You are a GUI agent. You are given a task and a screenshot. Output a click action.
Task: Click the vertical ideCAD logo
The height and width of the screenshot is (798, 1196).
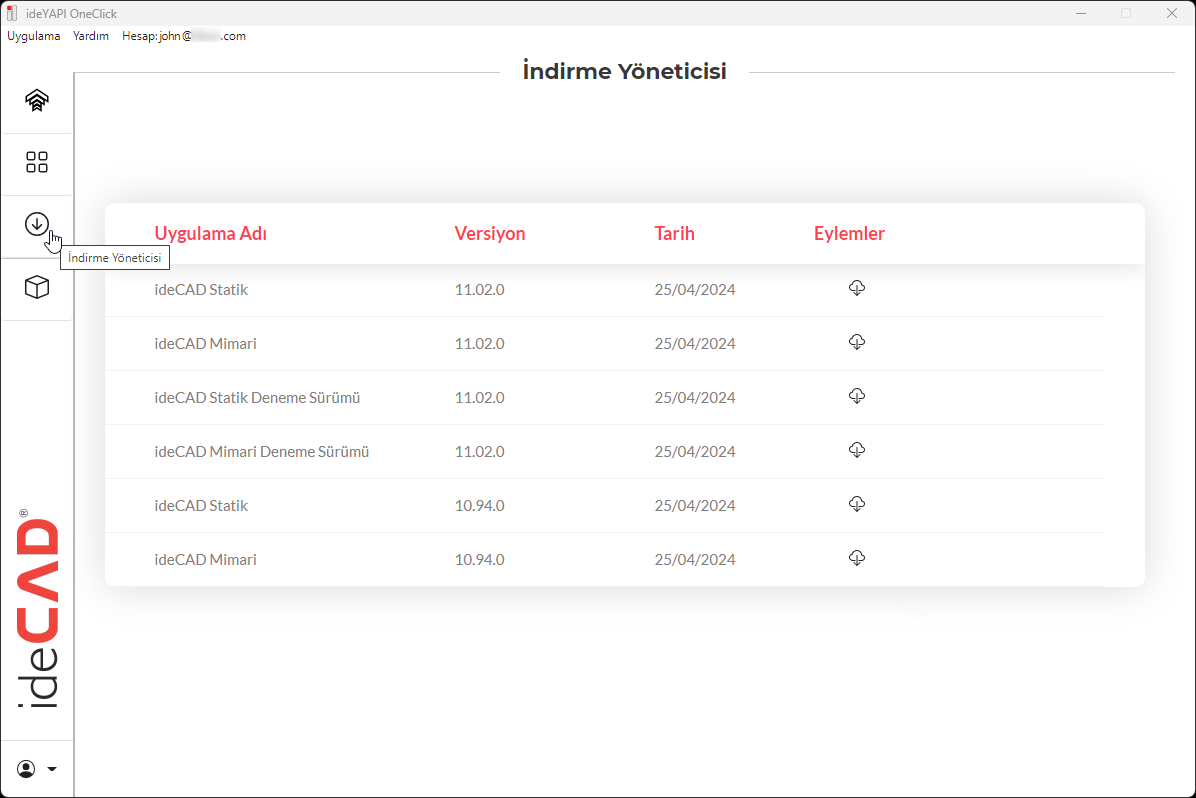37,612
